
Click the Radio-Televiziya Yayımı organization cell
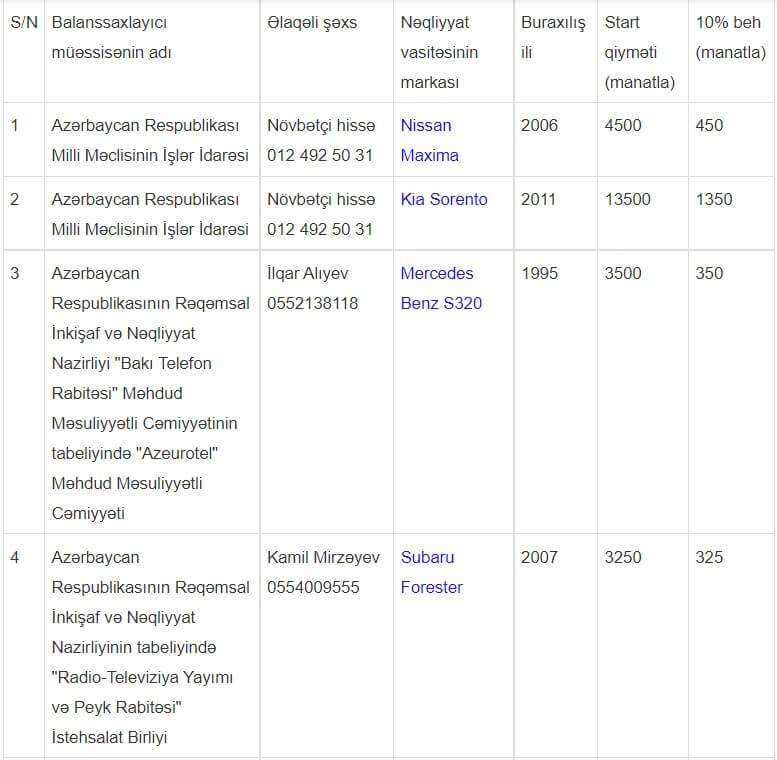click(150, 647)
